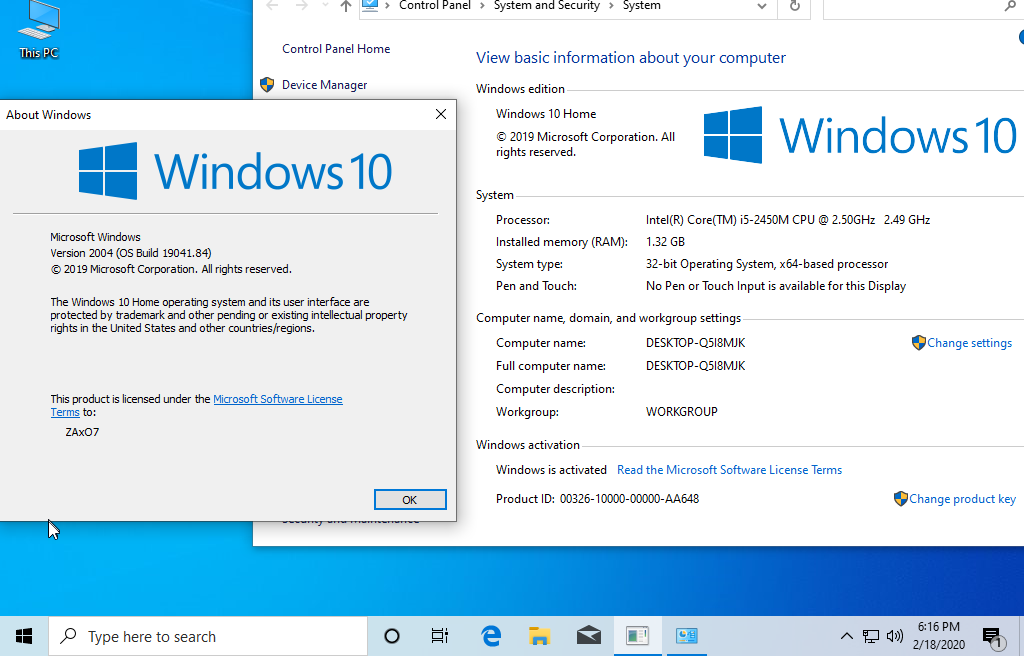Screen dimensions: 1024x656
Task: Open Control Panel Home link
Action: [x=336, y=49]
